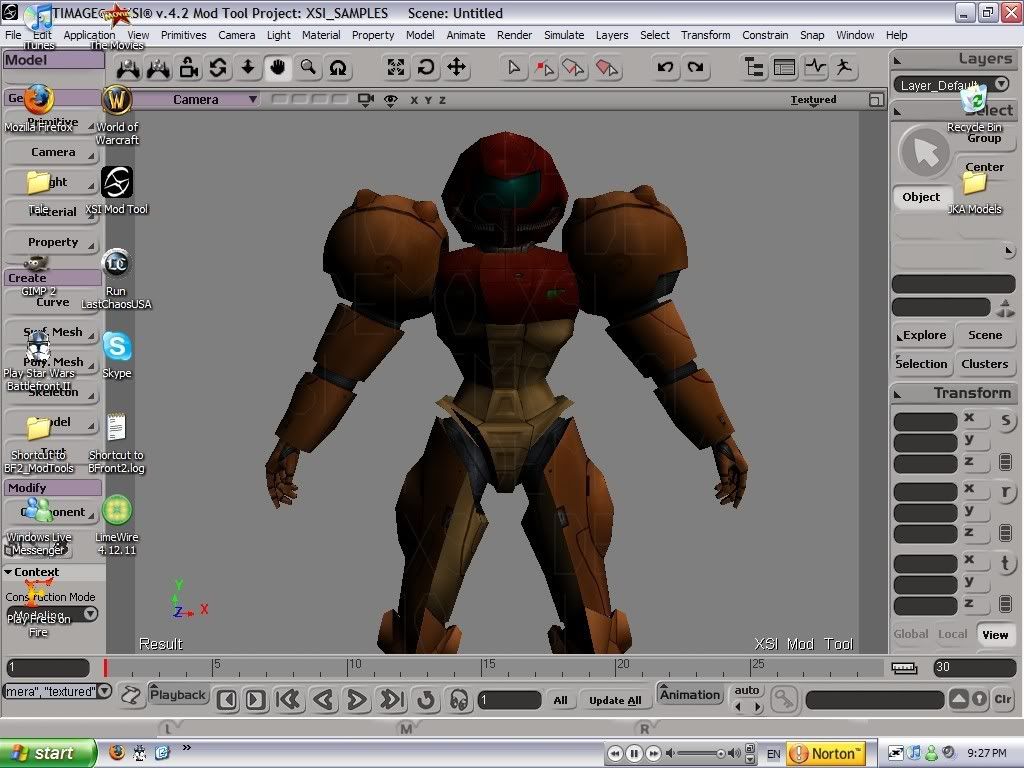Open the Textured display mode menu
The image size is (1024, 768).
(x=813, y=100)
